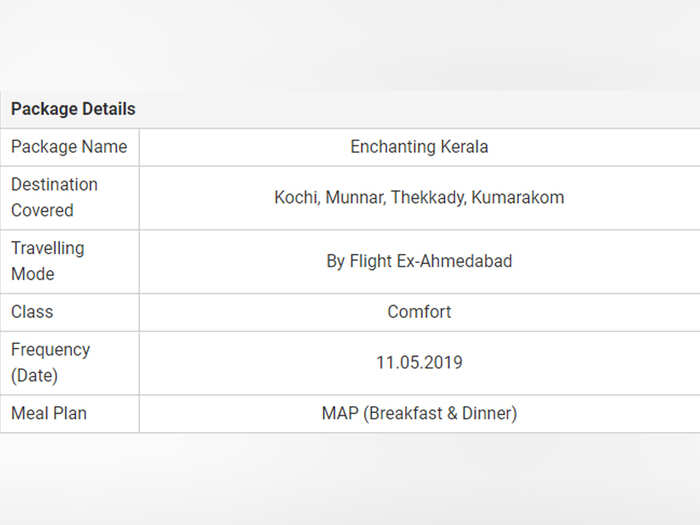Image resolution: width=700 pixels, height=525 pixels.
Task: Click the word Kumarakom in destinations
Action: pyautogui.click(x=518, y=197)
